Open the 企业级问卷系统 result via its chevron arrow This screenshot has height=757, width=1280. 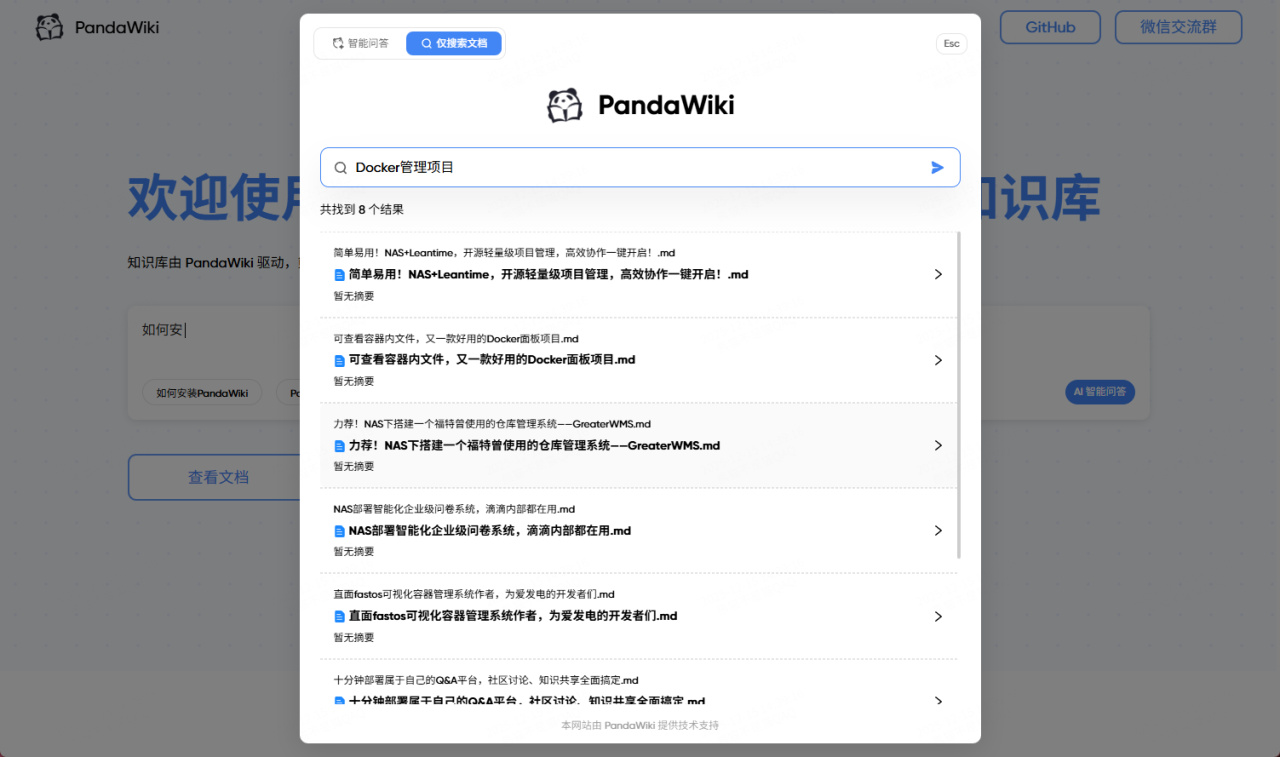pos(938,530)
